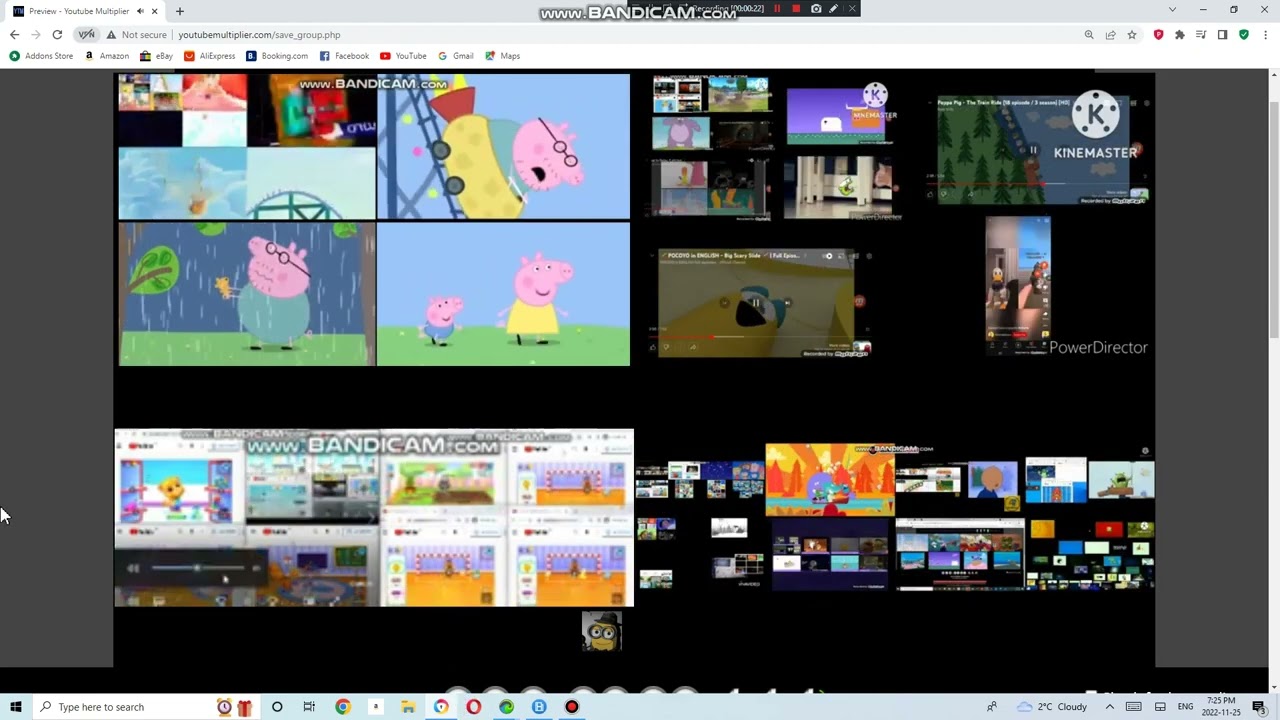Click the orange cartoon video in bottom collage
Screen dimensions: 1280x720
830,481
